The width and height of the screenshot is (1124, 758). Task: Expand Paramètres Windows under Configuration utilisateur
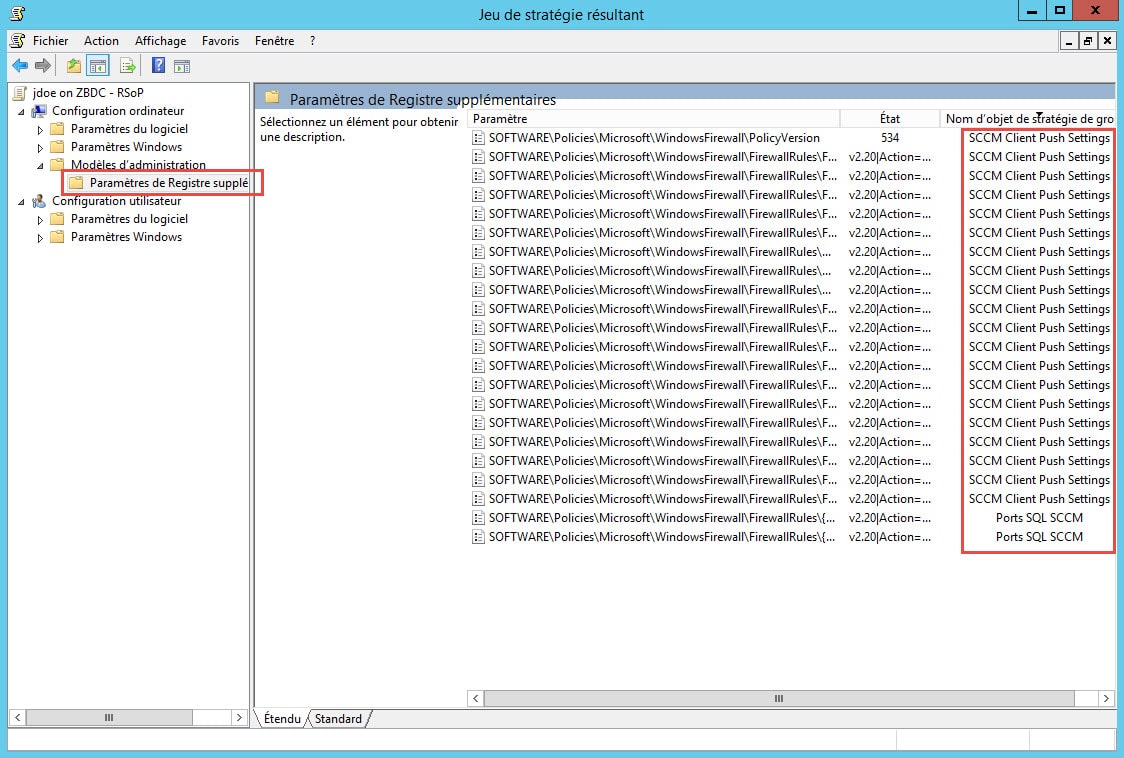pos(40,238)
